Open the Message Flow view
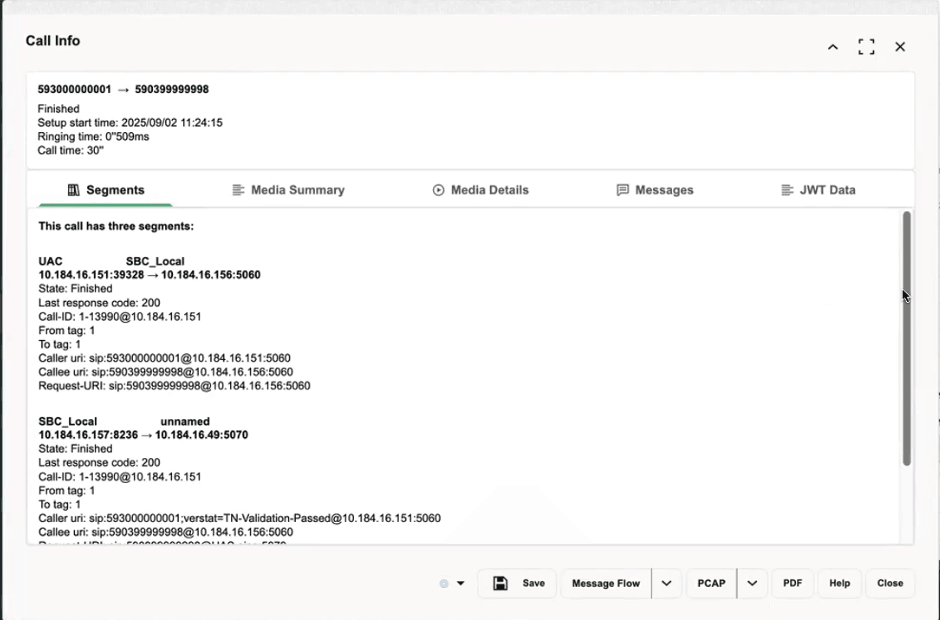The height and width of the screenshot is (620, 940). 605,583
